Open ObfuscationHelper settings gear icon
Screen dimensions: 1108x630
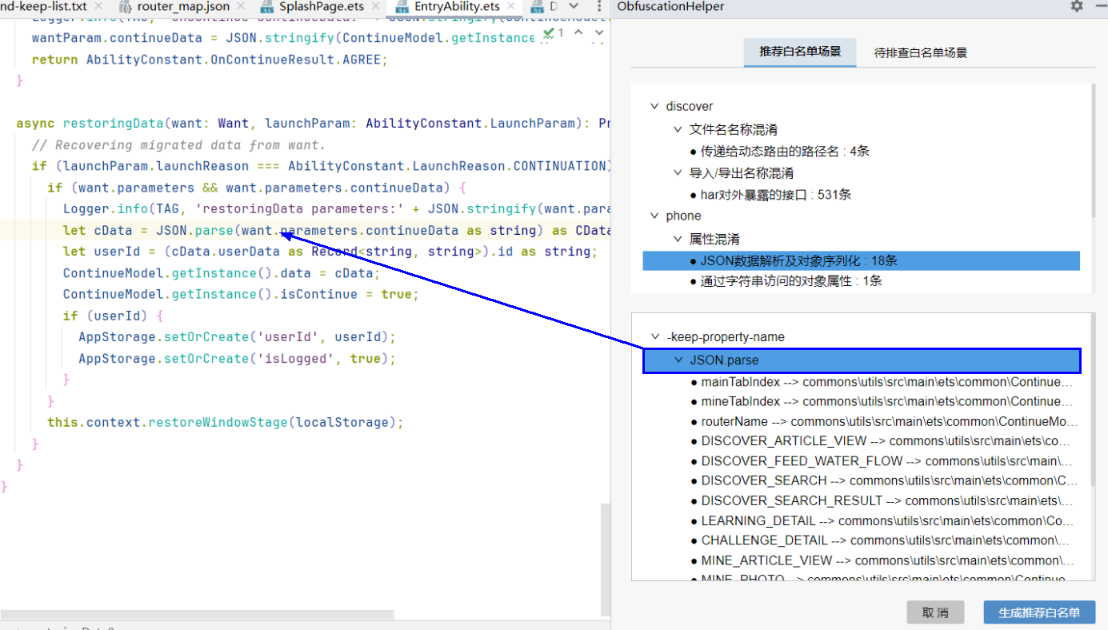pos(1076,6)
